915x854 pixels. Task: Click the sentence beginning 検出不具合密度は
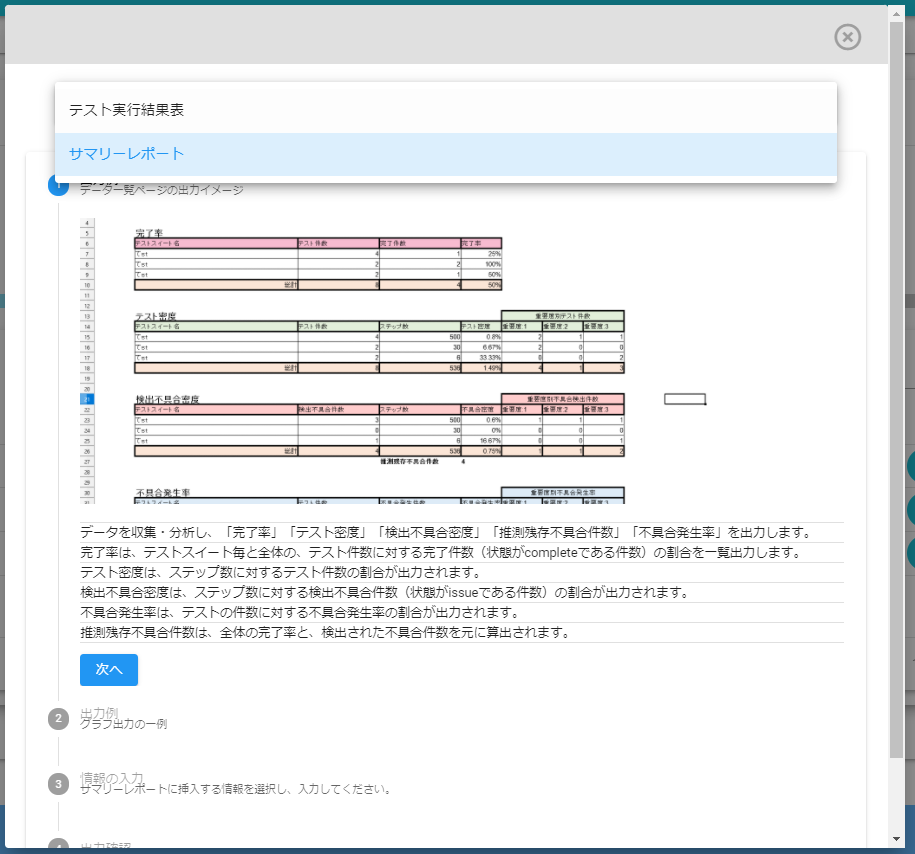[386, 592]
